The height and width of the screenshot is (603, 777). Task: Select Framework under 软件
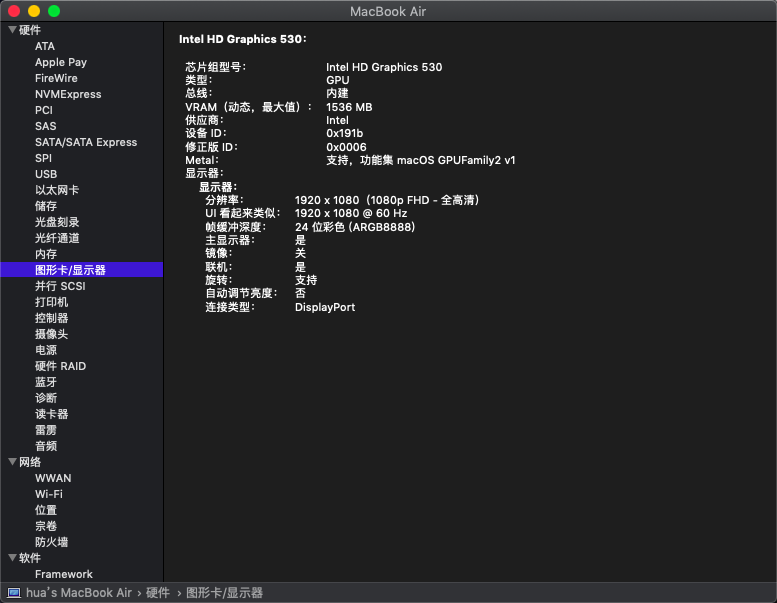point(63,574)
